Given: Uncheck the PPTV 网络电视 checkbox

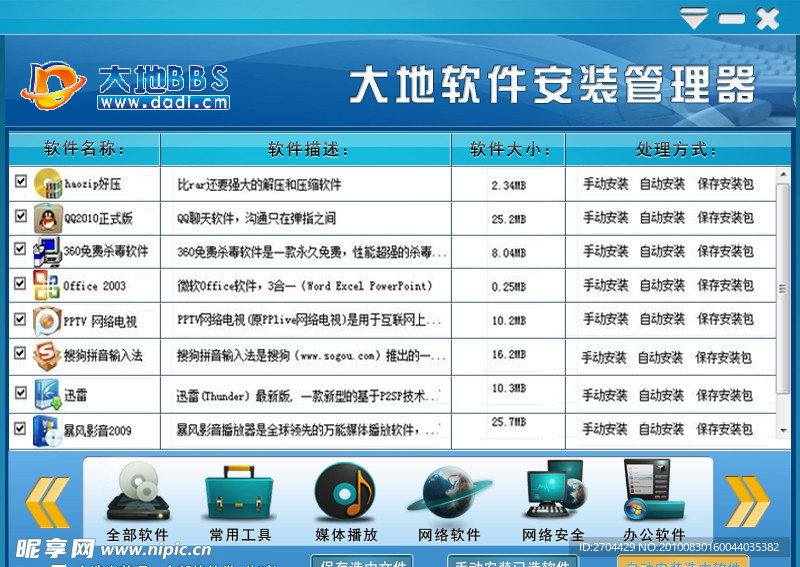Looking at the screenshot, I should pos(20,319).
